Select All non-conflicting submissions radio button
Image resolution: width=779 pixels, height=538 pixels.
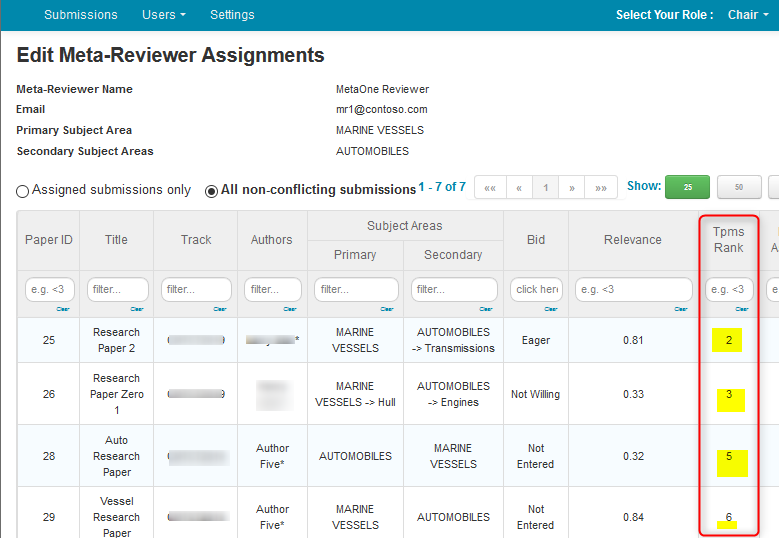(211, 191)
